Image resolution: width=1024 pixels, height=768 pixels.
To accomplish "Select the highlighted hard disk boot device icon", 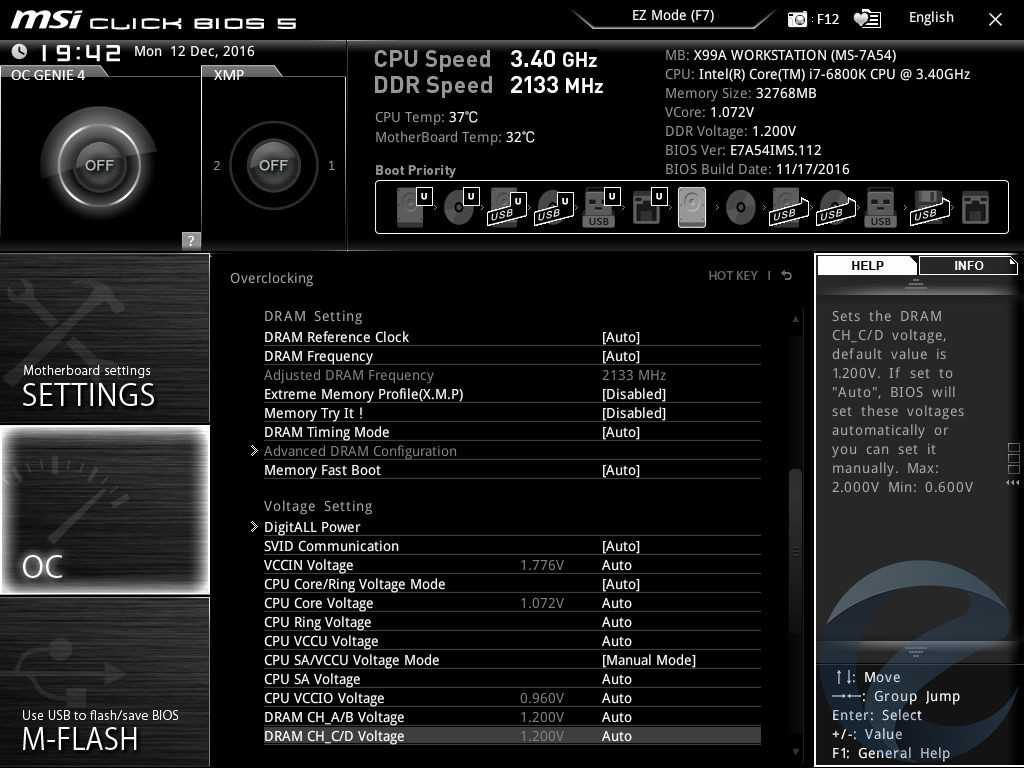I will click(x=692, y=208).
